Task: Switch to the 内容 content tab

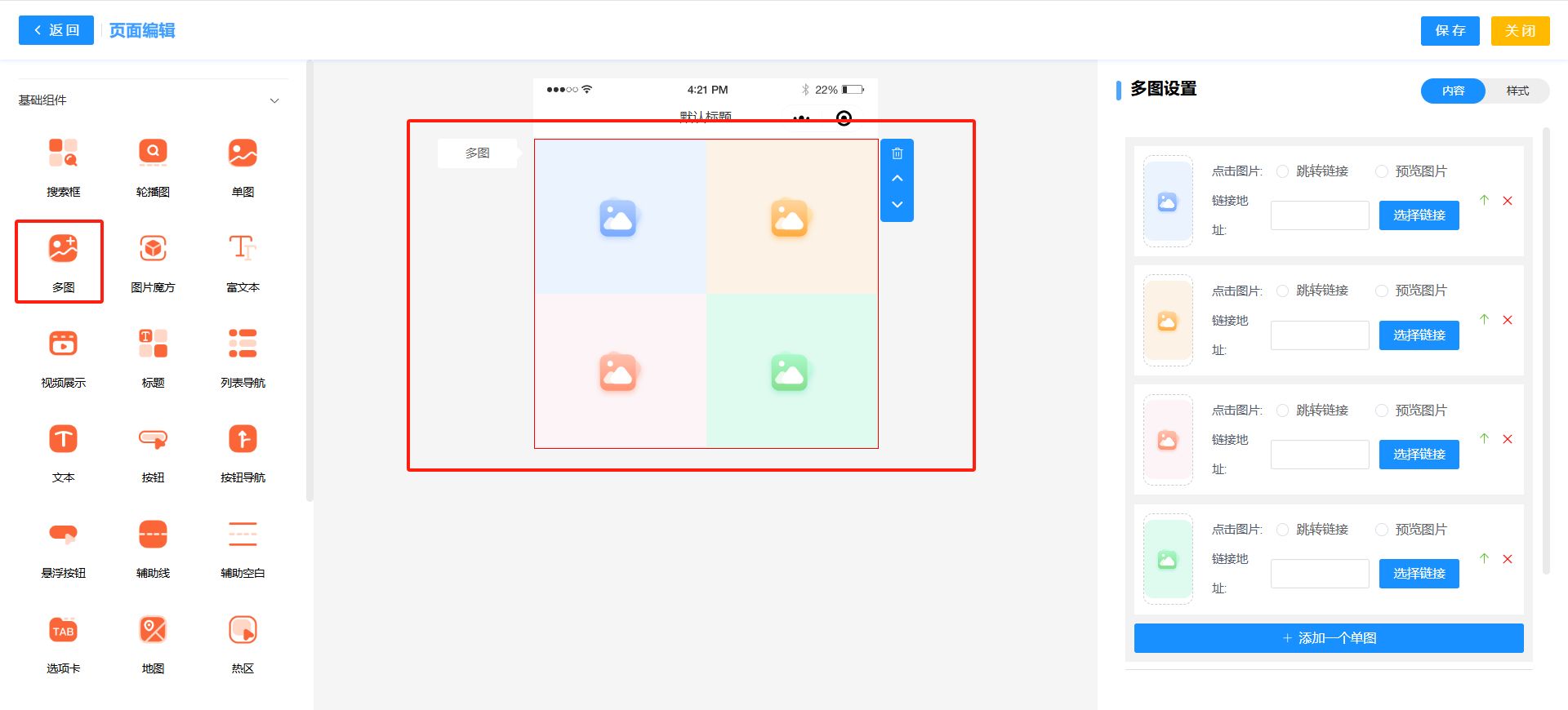Action: pyautogui.click(x=1453, y=91)
